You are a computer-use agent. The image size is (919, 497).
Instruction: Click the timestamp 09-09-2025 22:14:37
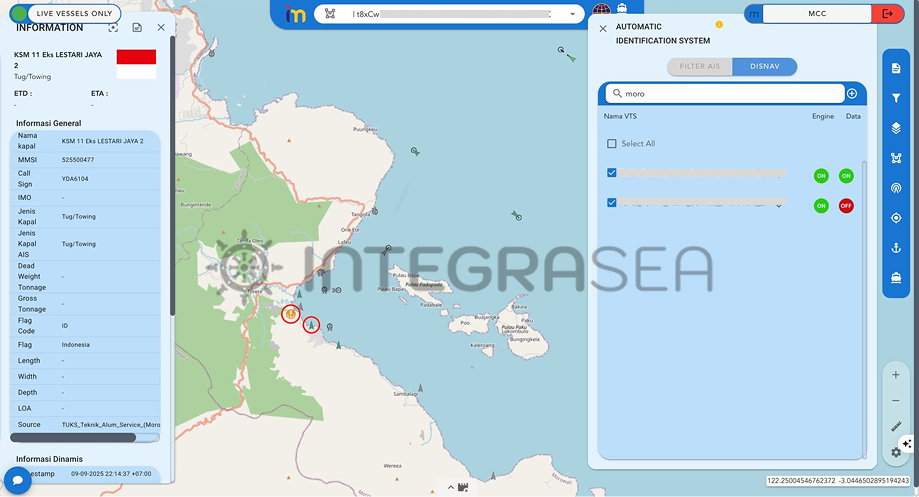(x=111, y=474)
